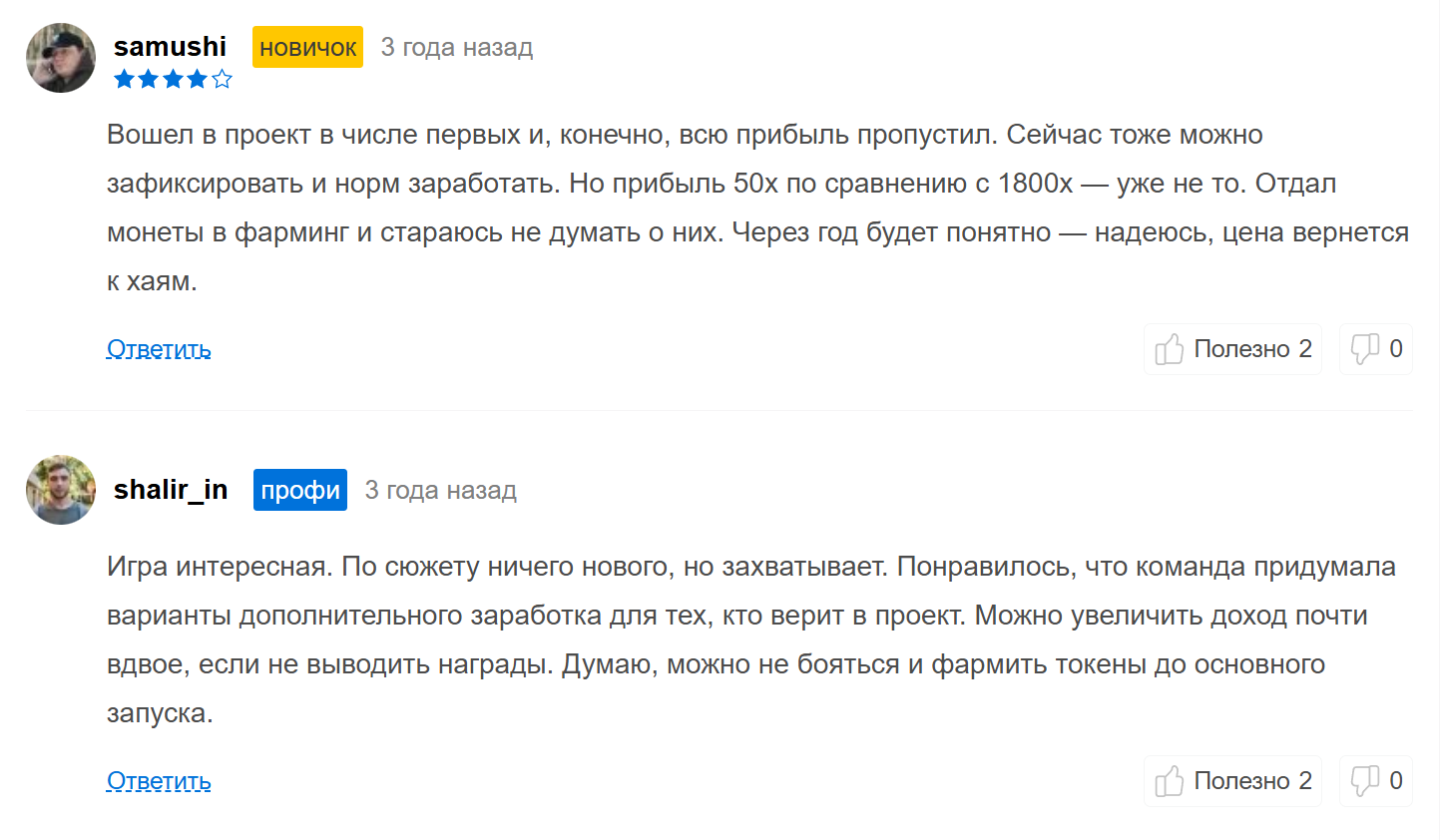Click the thumbs-down icon on samushi's review
This screenshot has height=840, width=1440.
pos(1364,349)
